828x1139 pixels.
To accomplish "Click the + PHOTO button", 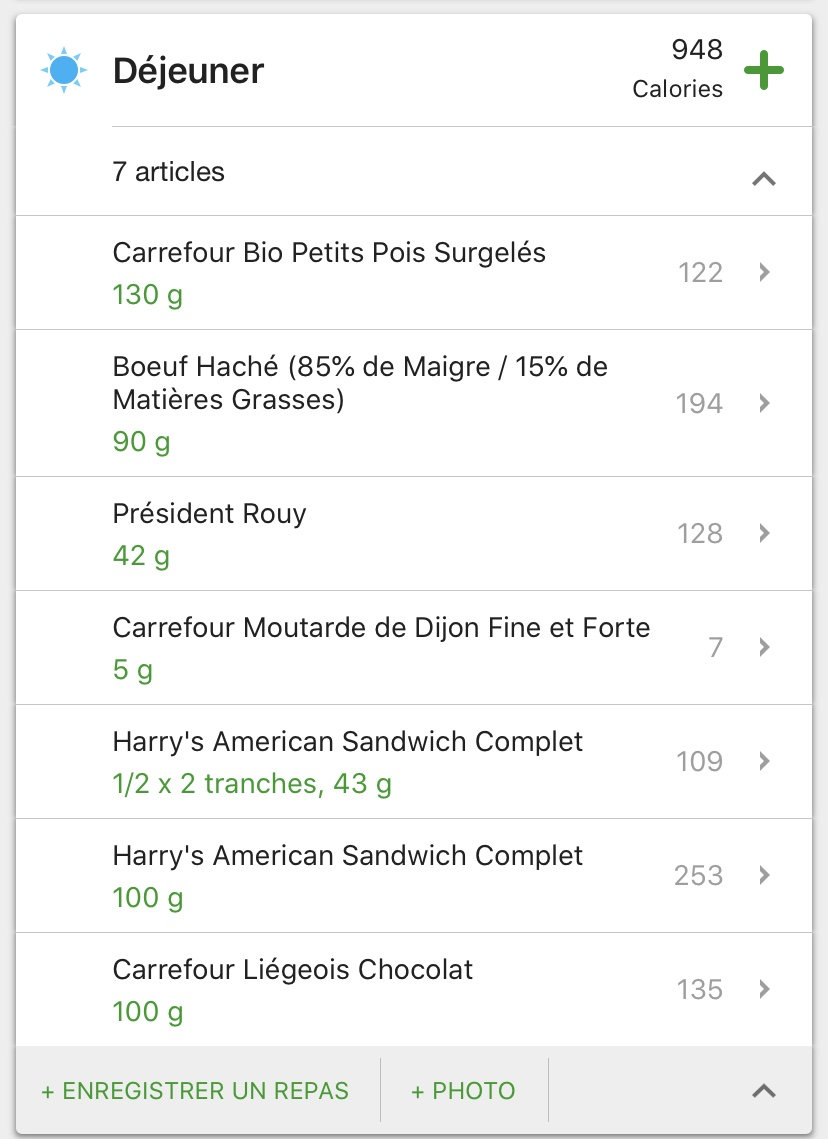I will click(x=463, y=1090).
